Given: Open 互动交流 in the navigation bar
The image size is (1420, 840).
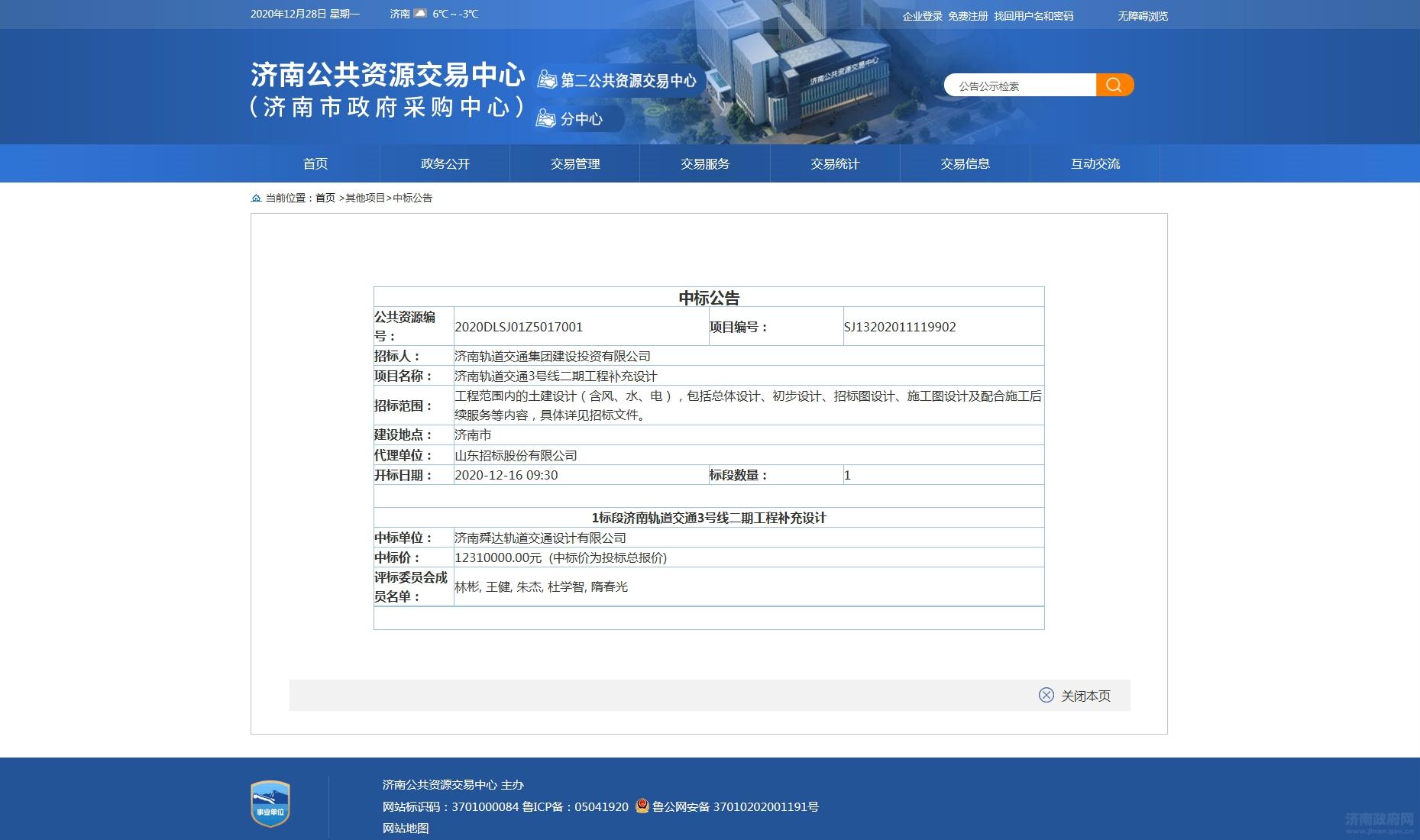Looking at the screenshot, I should (x=1095, y=163).
